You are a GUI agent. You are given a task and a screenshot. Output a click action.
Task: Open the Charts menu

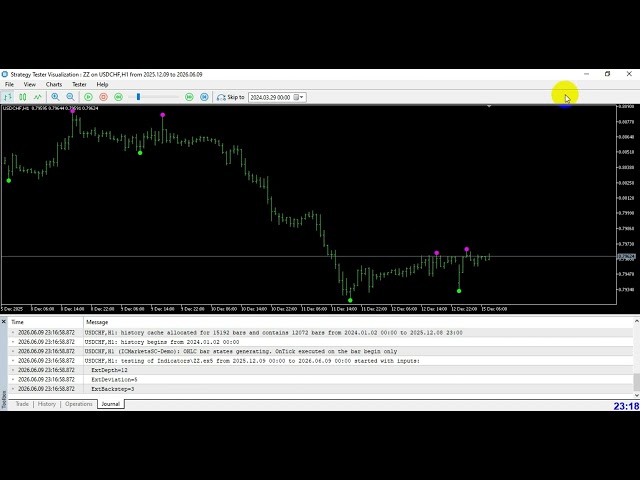[x=54, y=84]
